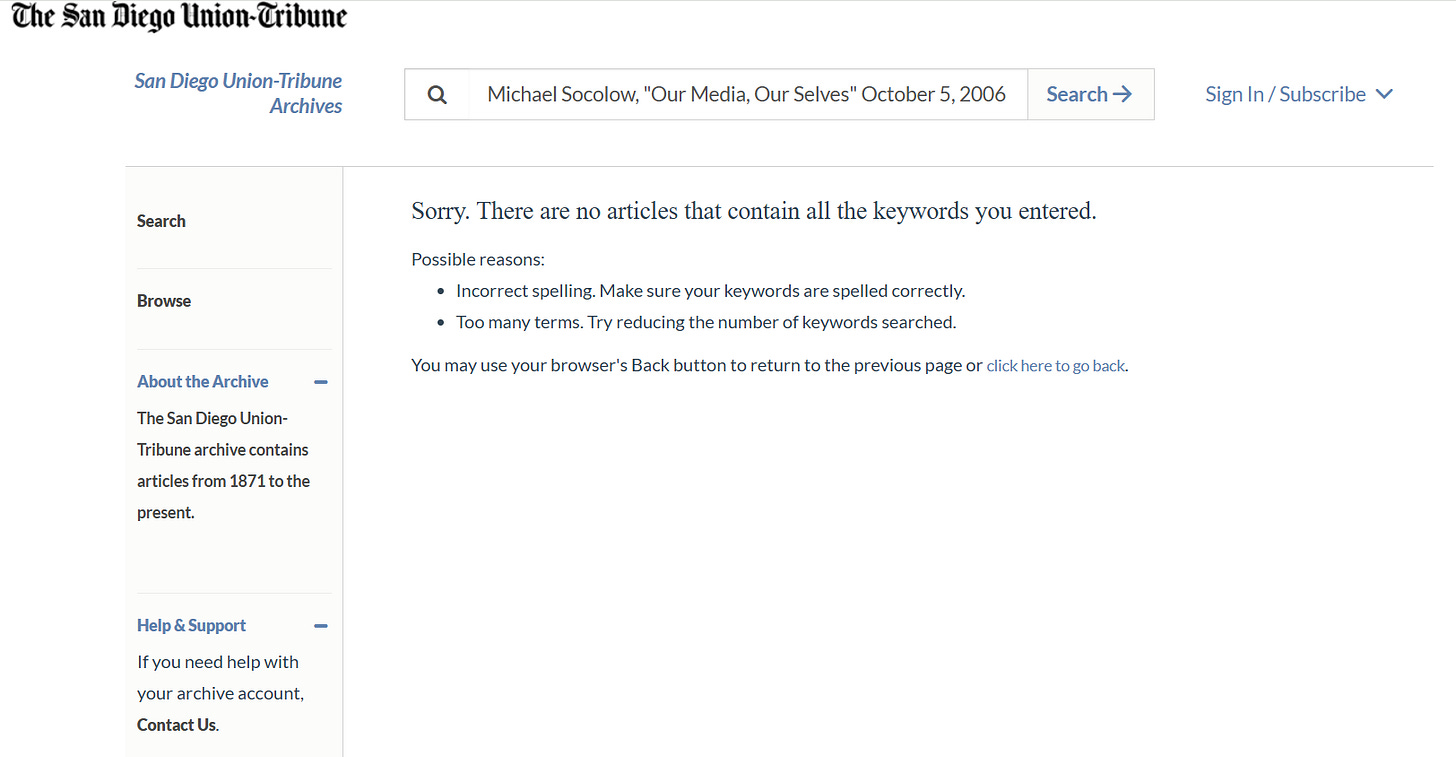Click the 'Too many terms' bullet text
The width and height of the screenshot is (1456, 757).
706,322
